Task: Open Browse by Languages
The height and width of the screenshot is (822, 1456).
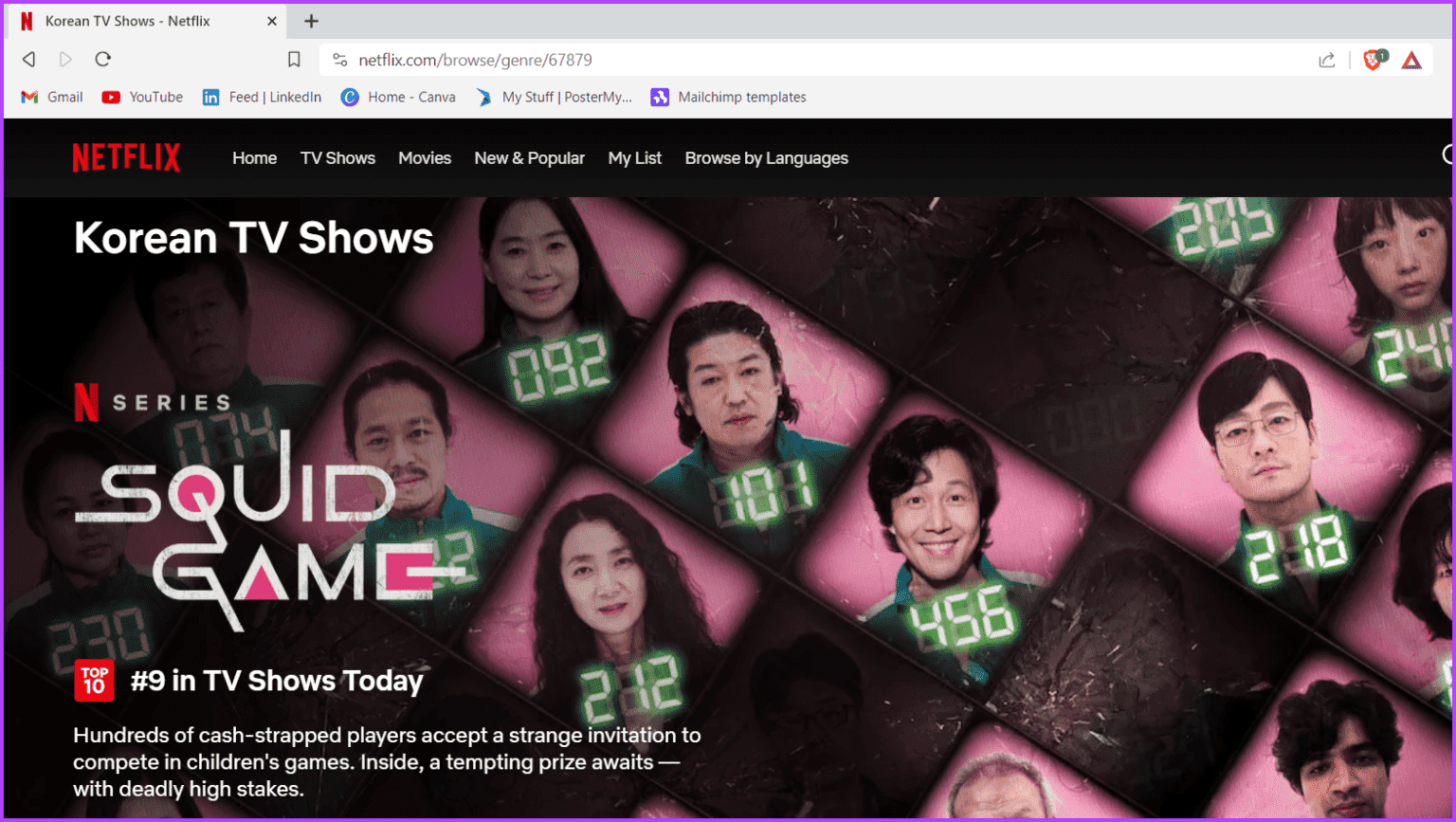Action: 766,158
